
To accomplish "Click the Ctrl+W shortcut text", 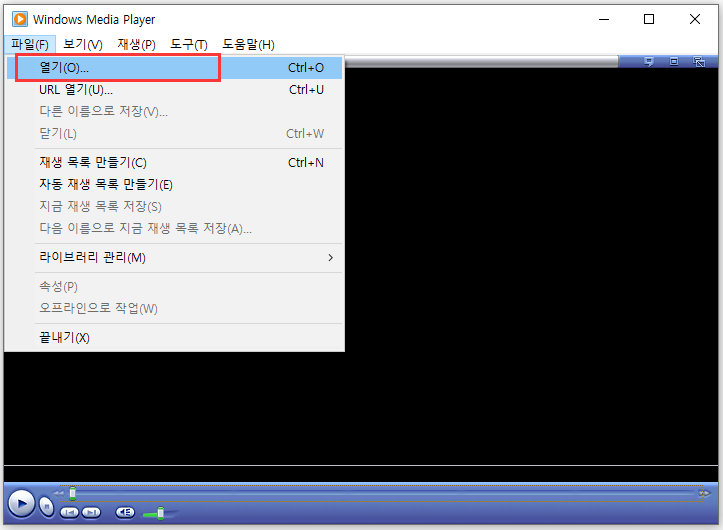I will click(x=305, y=133).
